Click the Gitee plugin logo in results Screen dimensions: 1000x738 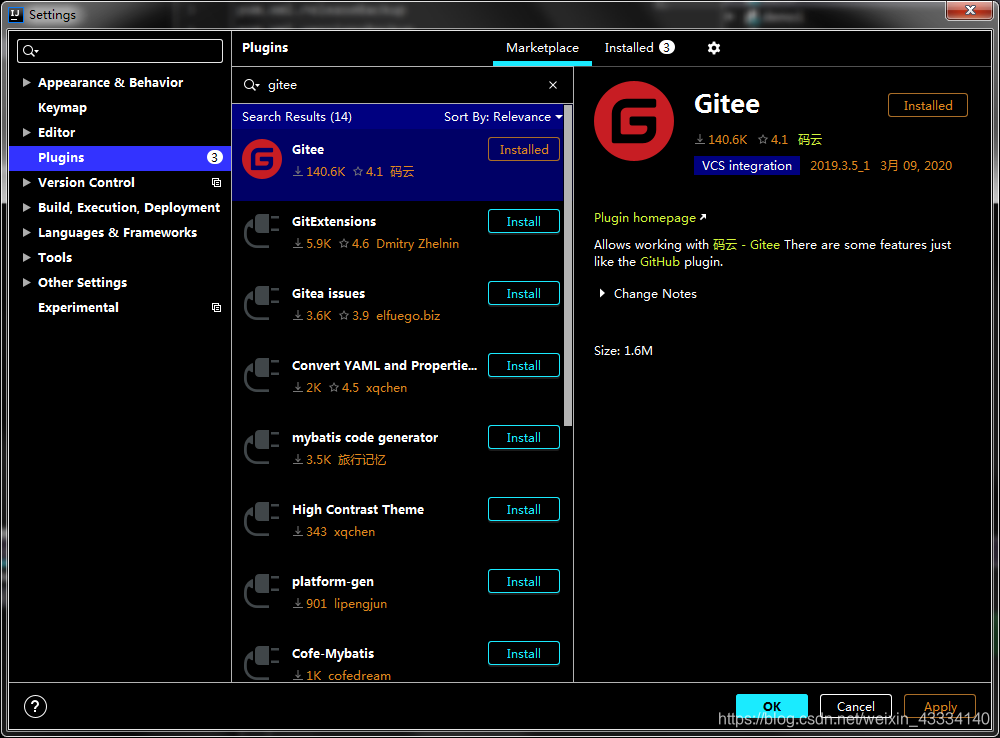pyautogui.click(x=261, y=159)
